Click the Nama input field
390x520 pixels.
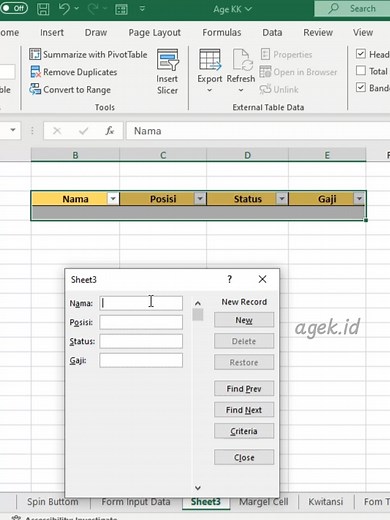141,303
